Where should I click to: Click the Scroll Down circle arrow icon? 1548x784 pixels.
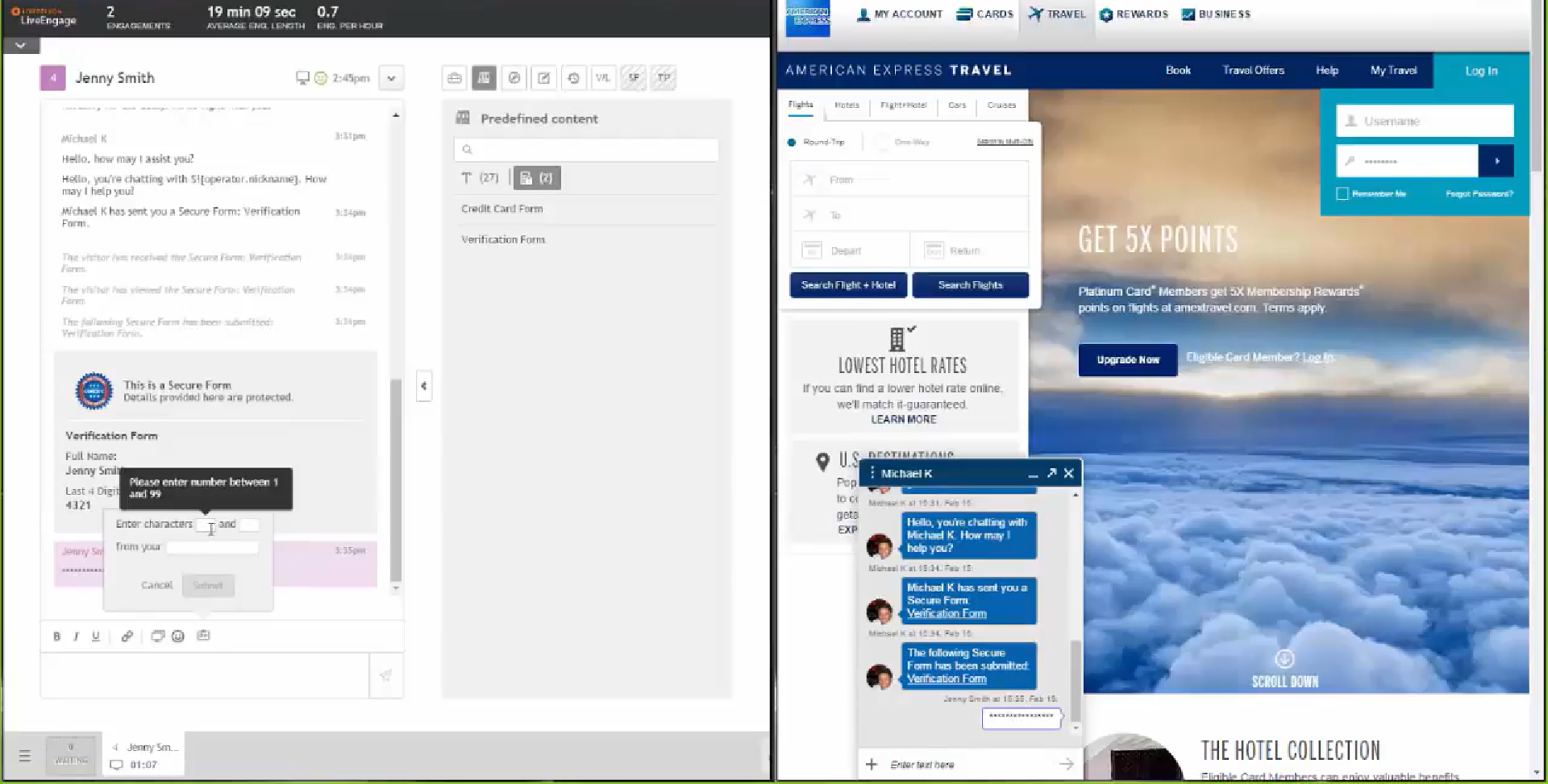(x=1284, y=659)
